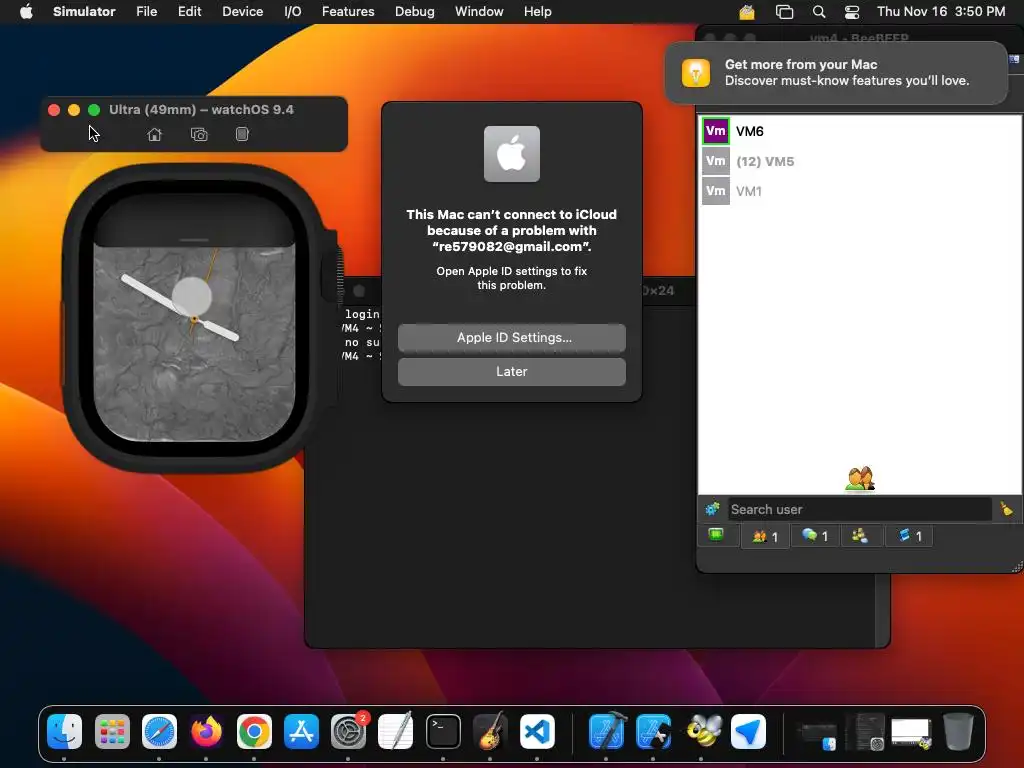The width and height of the screenshot is (1024, 768).
Task: Open System Settings with badge in Dock
Action: point(349,731)
